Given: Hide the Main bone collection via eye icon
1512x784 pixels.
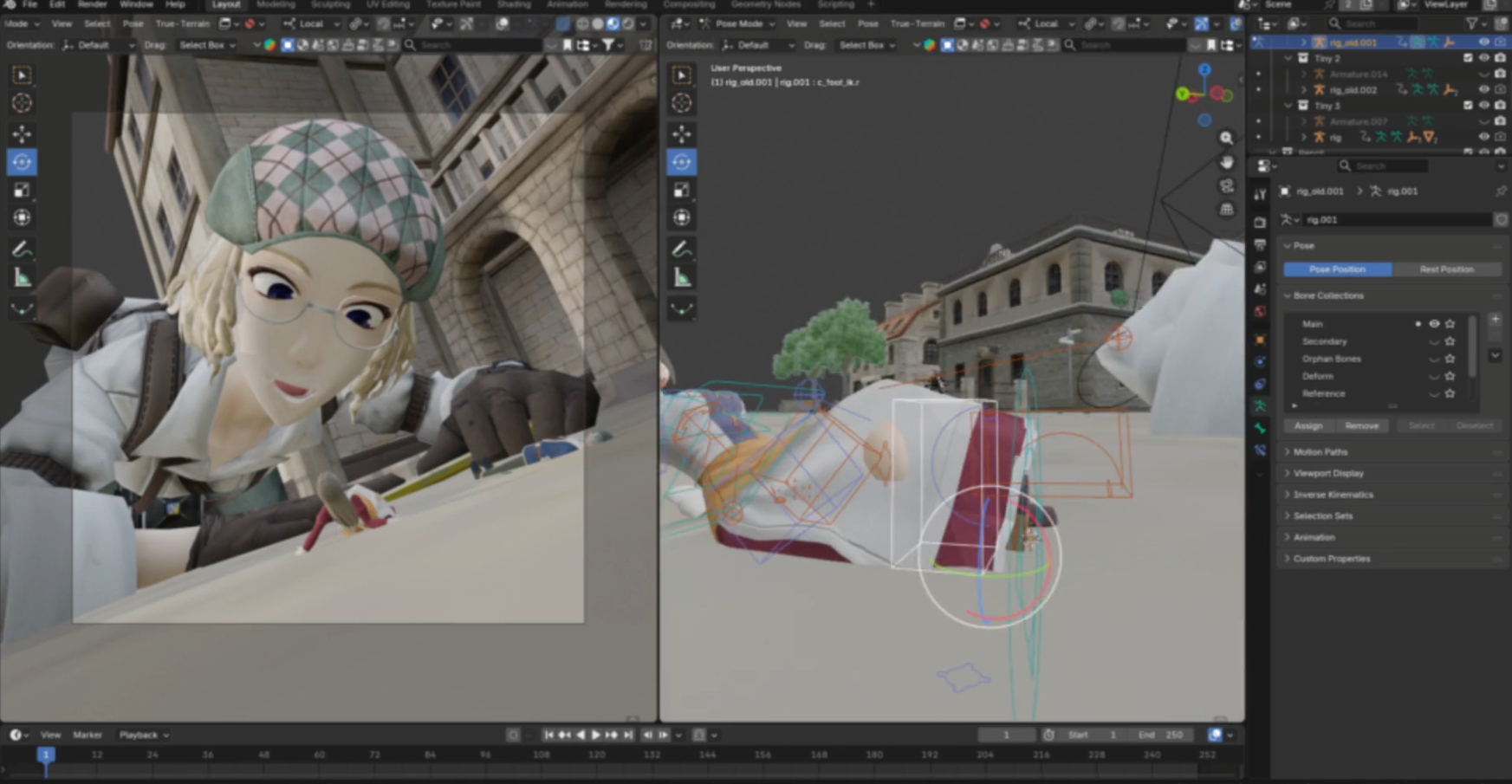Looking at the screenshot, I should point(1434,324).
